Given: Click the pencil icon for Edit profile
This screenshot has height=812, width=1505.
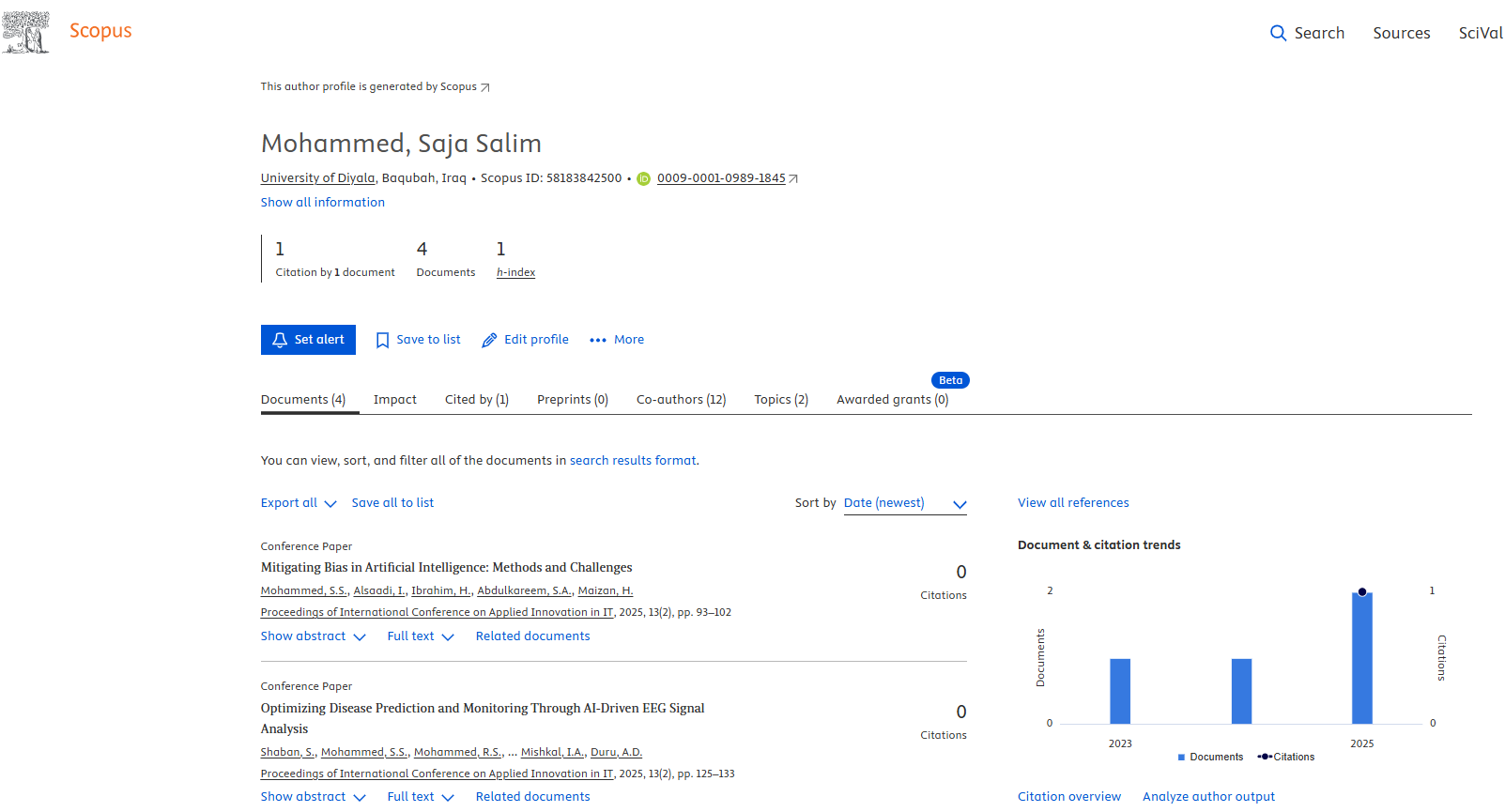Looking at the screenshot, I should [489, 340].
